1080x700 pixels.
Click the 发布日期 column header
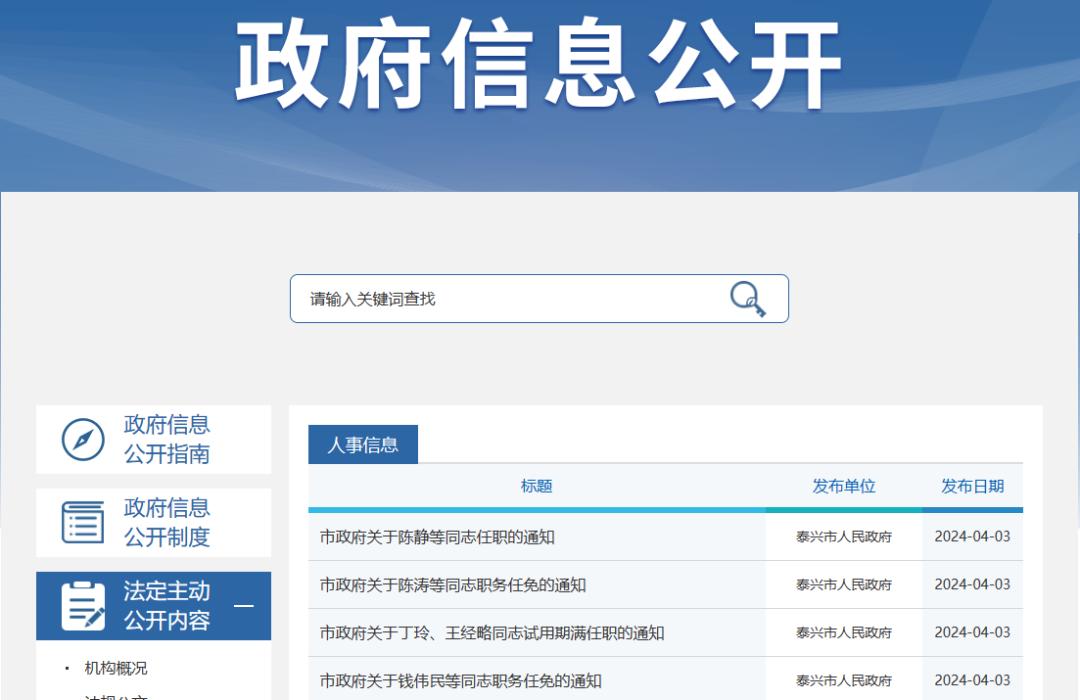click(972, 487)
